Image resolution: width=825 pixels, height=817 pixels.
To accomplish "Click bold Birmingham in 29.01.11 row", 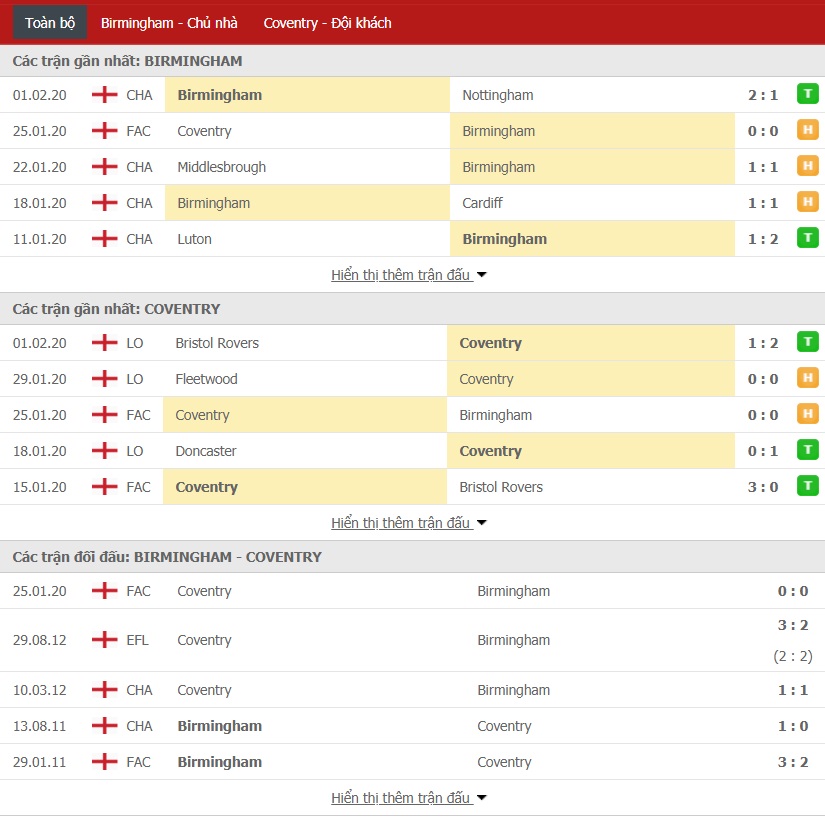I will tap(219, 762).
